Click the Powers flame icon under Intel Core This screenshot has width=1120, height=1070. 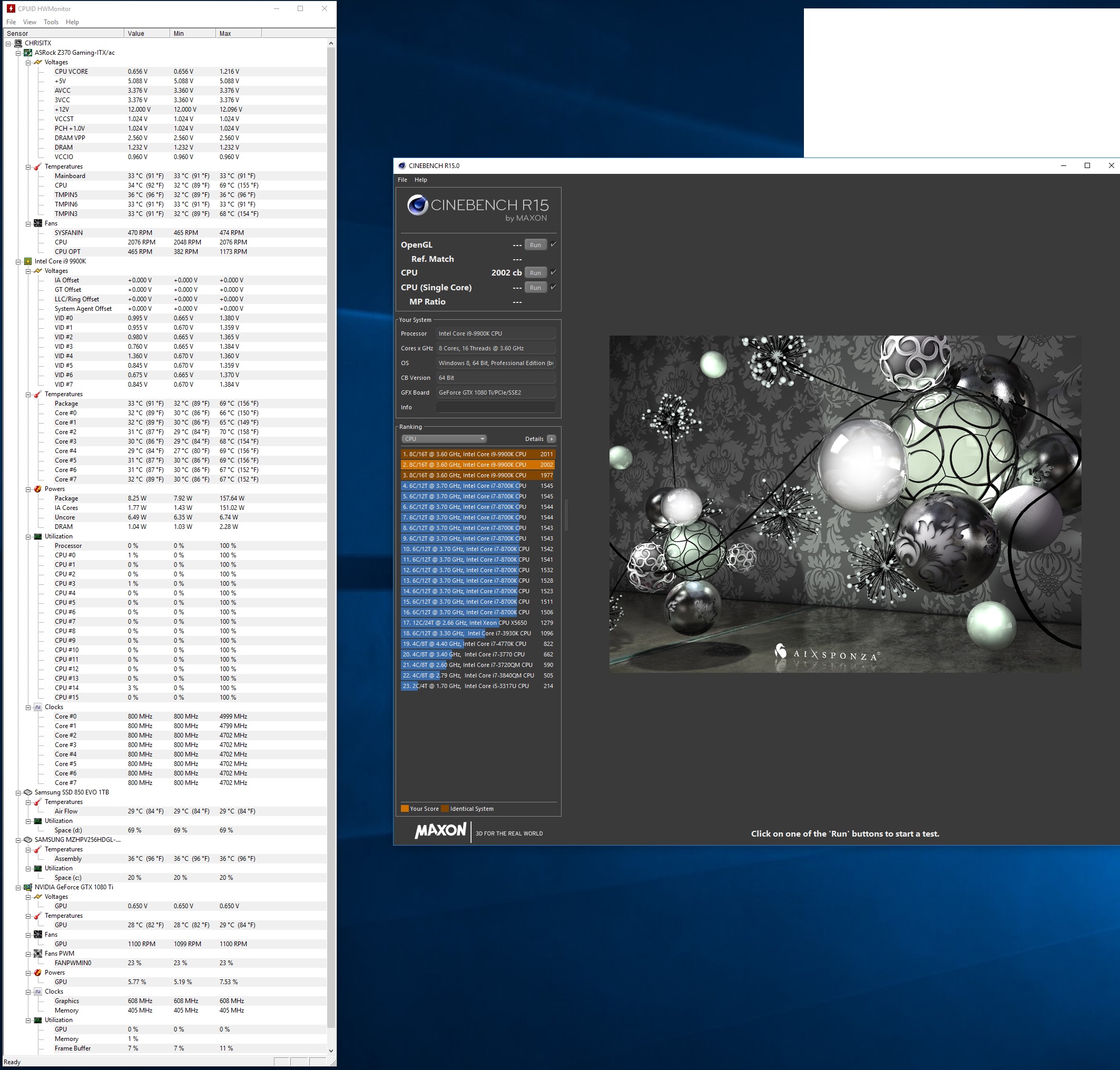pos(37,489)
